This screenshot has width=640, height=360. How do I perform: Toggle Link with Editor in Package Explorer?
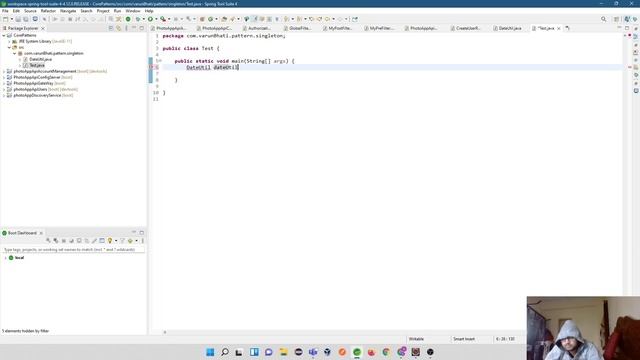(118, 28)
